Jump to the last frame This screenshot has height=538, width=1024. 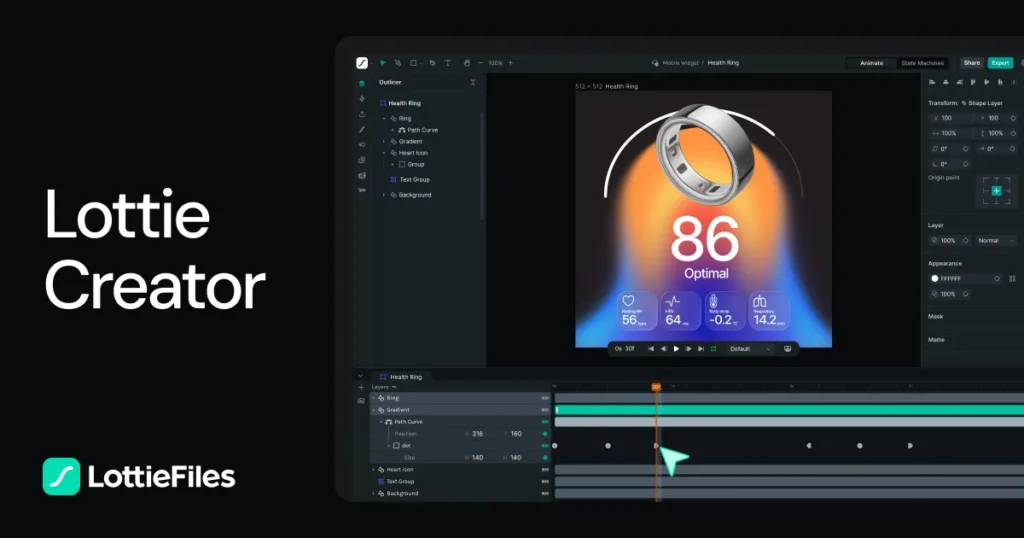click(x=701, y=349)
